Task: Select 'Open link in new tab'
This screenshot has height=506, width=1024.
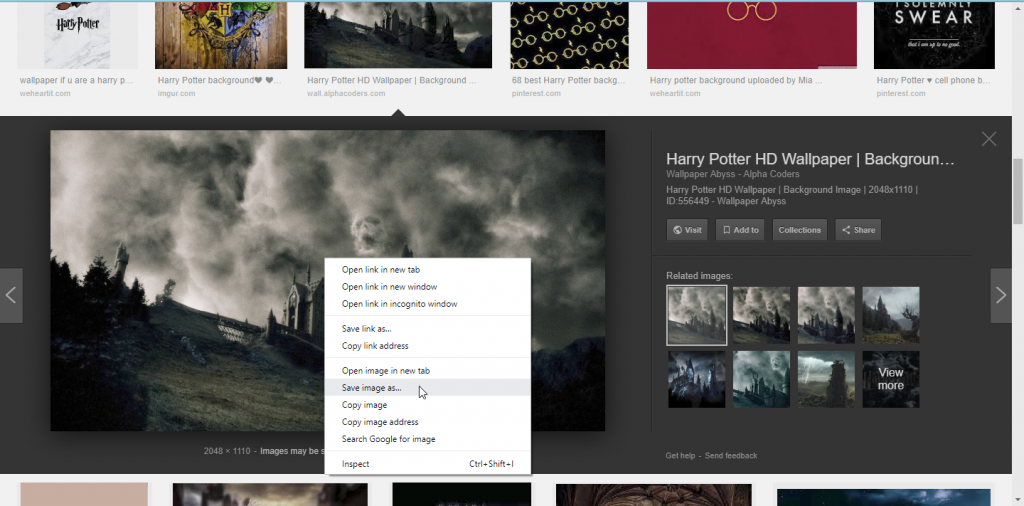Action: 428,270
